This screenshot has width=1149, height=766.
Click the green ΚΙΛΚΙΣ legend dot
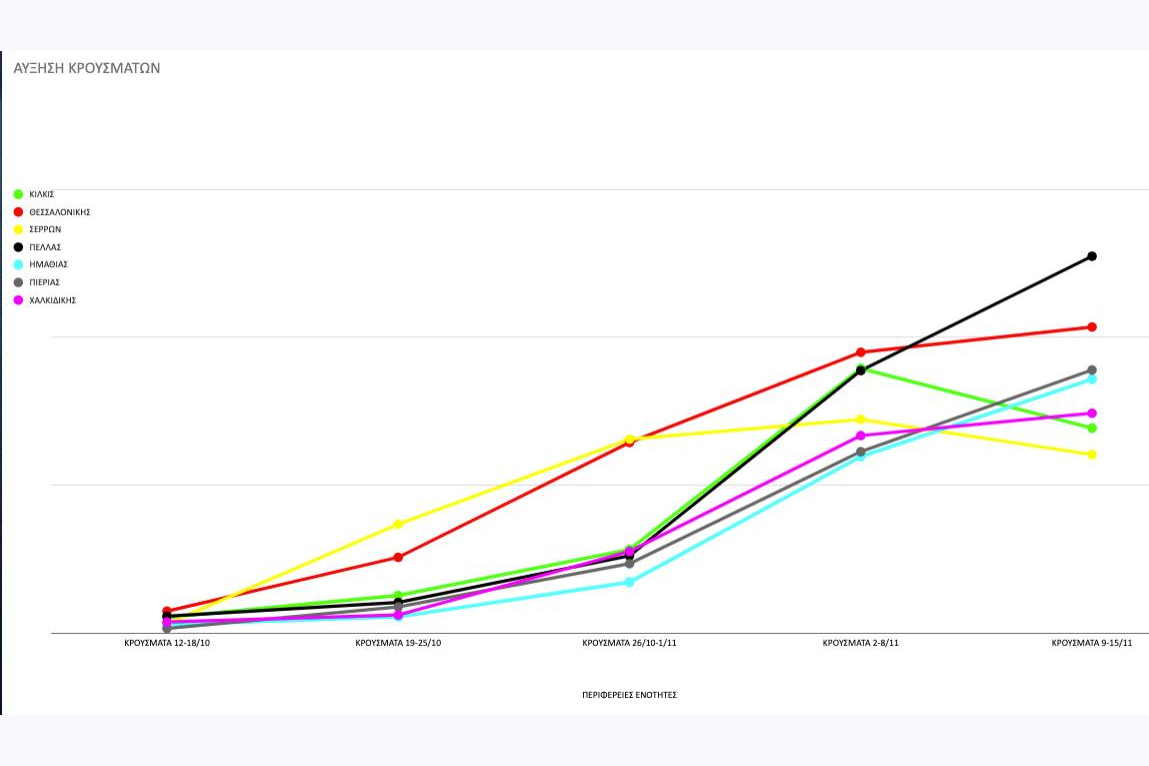pyautogui.click(x=18, y=194)
